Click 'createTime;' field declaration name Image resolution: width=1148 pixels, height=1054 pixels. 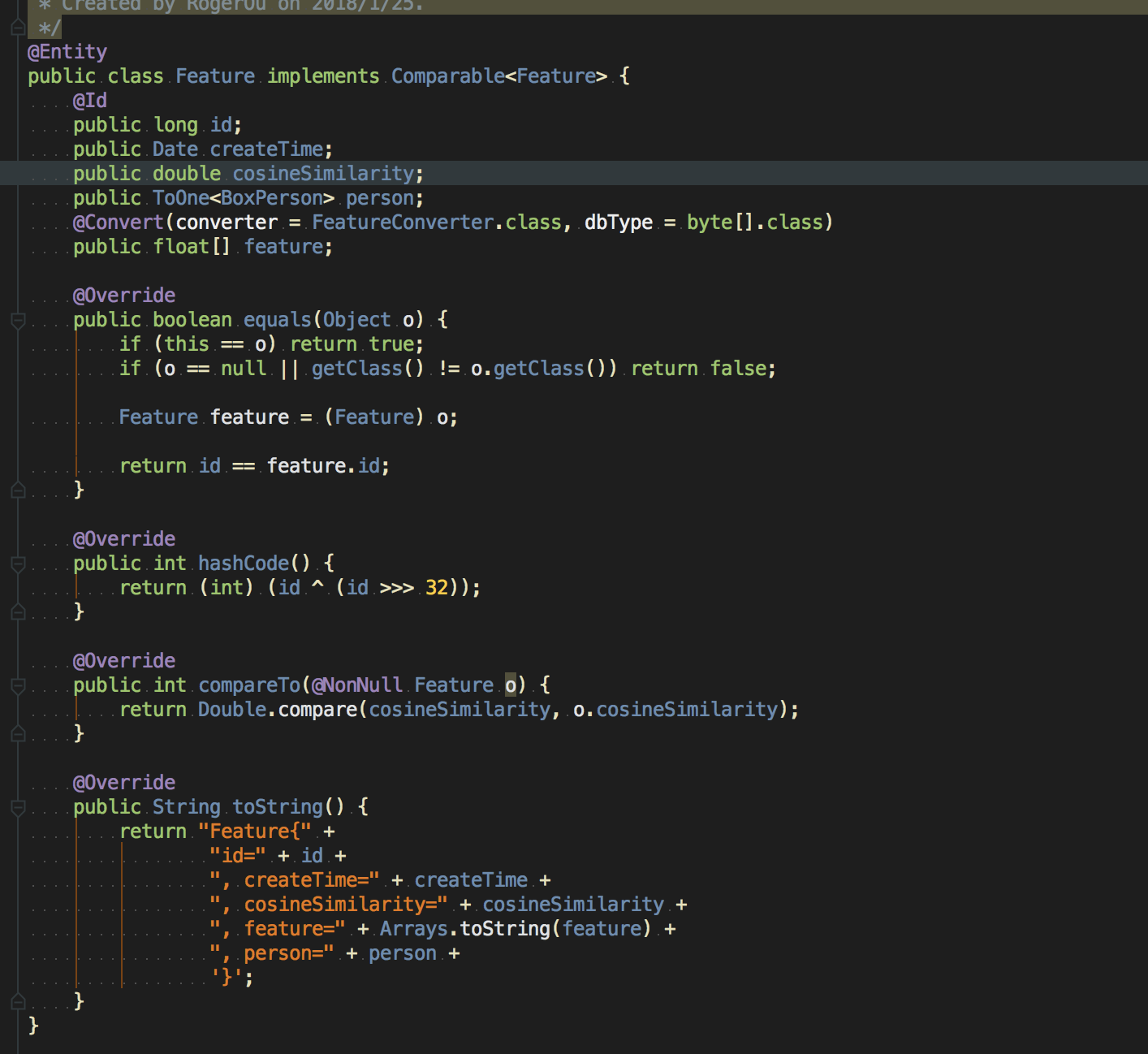271,149
